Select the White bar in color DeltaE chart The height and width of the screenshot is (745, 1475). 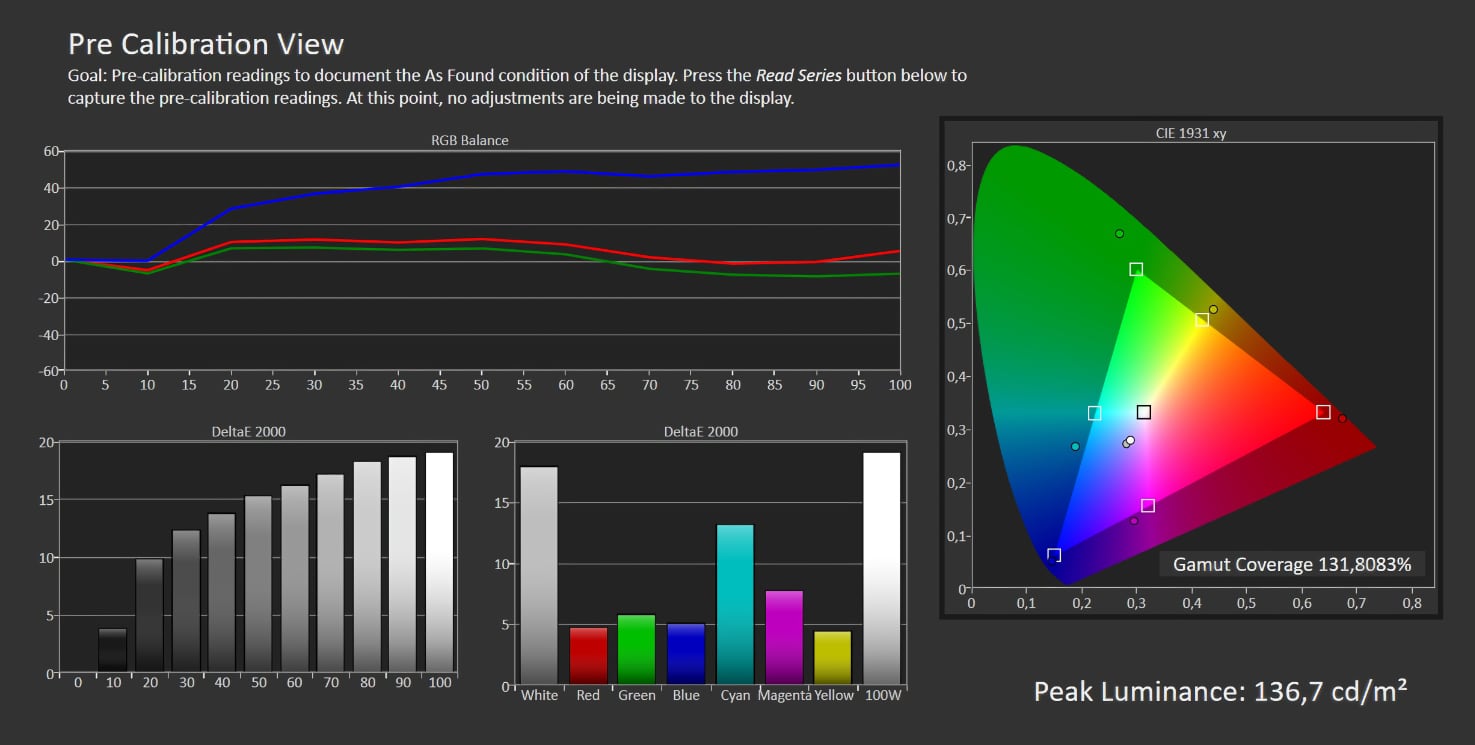click(539, 575)
